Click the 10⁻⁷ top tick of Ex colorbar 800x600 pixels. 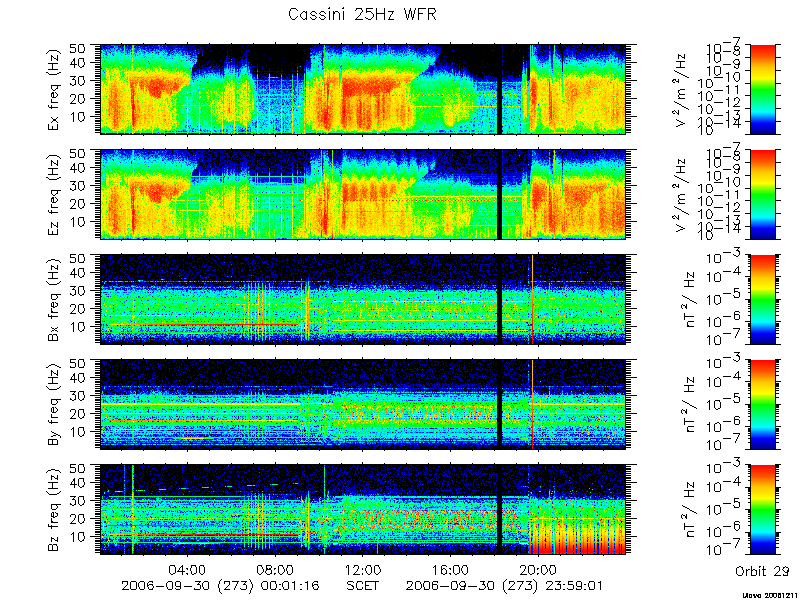pyautogui.click(x=724, y=48)
